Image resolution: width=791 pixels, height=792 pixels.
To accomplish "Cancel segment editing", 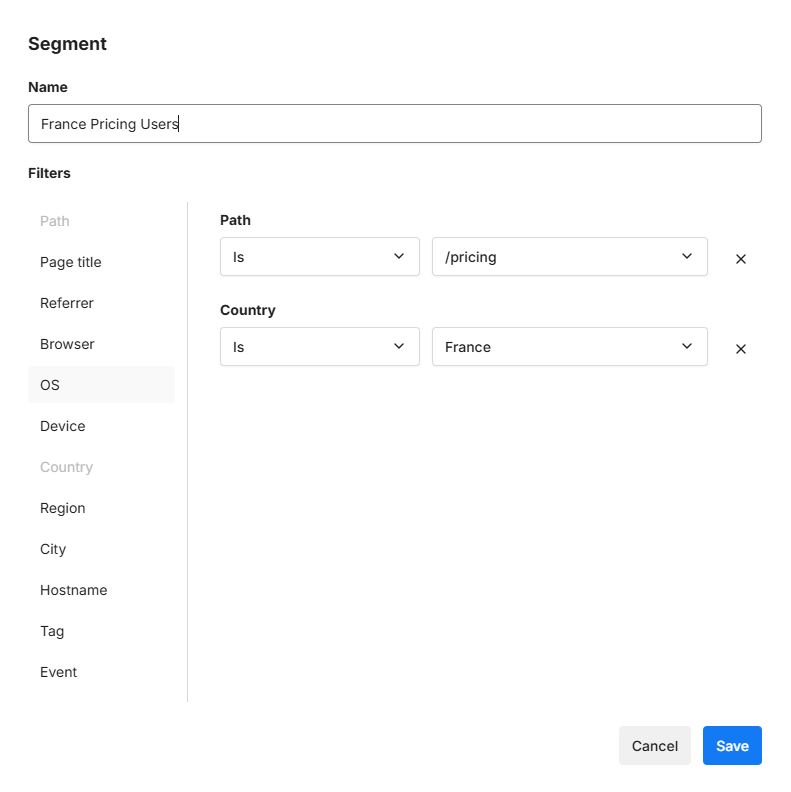I will pyautogui.click(x=655, y=746).
